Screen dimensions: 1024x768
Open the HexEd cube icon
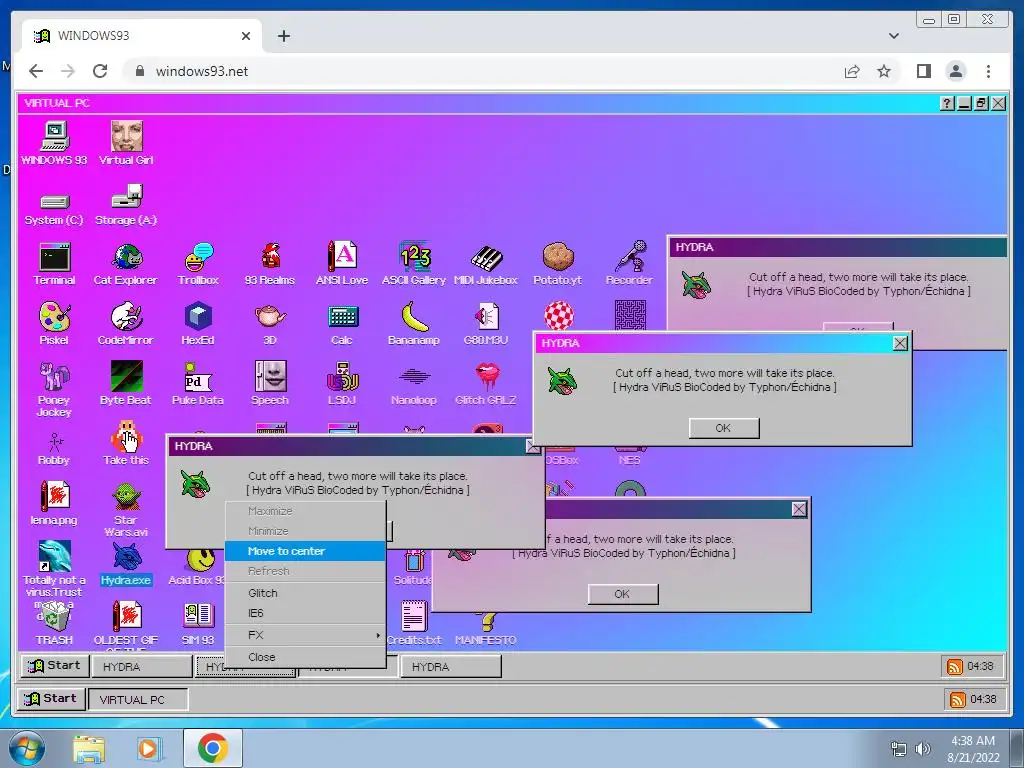tap(198, 325)
